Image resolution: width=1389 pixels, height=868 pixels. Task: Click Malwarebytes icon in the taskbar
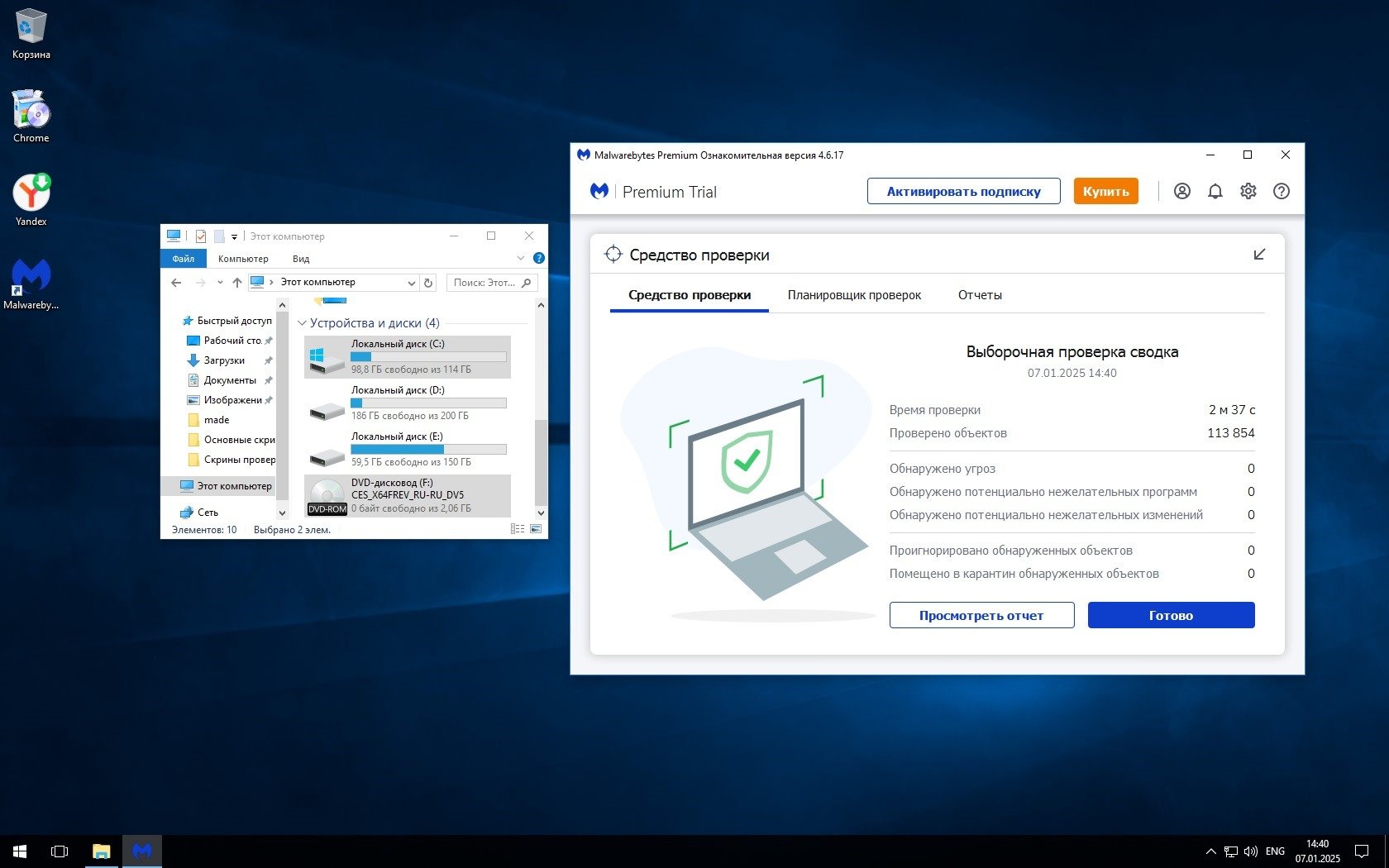[x=142, y=851]
